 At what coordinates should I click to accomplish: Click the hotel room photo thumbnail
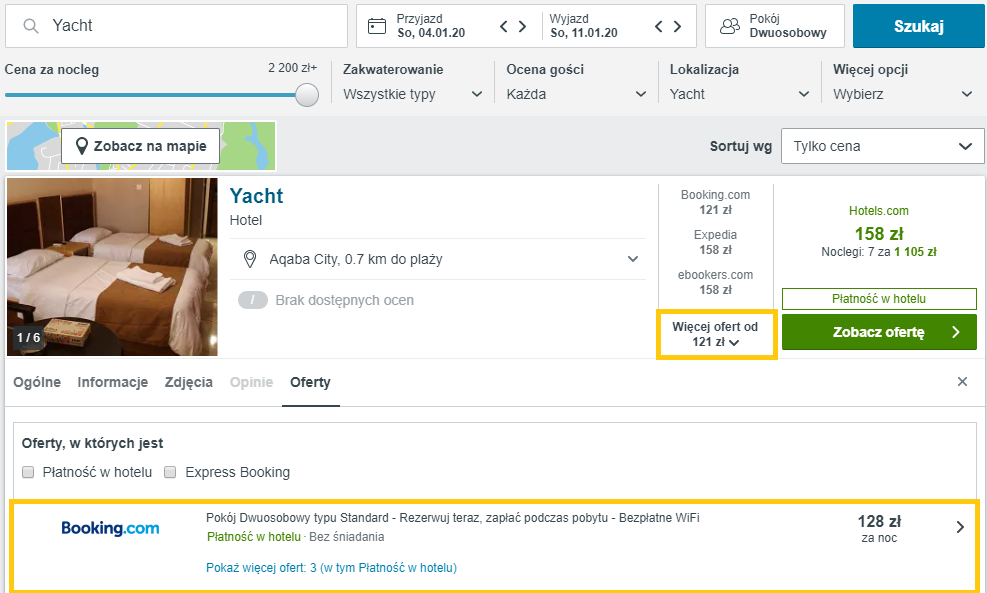point(112,267)
